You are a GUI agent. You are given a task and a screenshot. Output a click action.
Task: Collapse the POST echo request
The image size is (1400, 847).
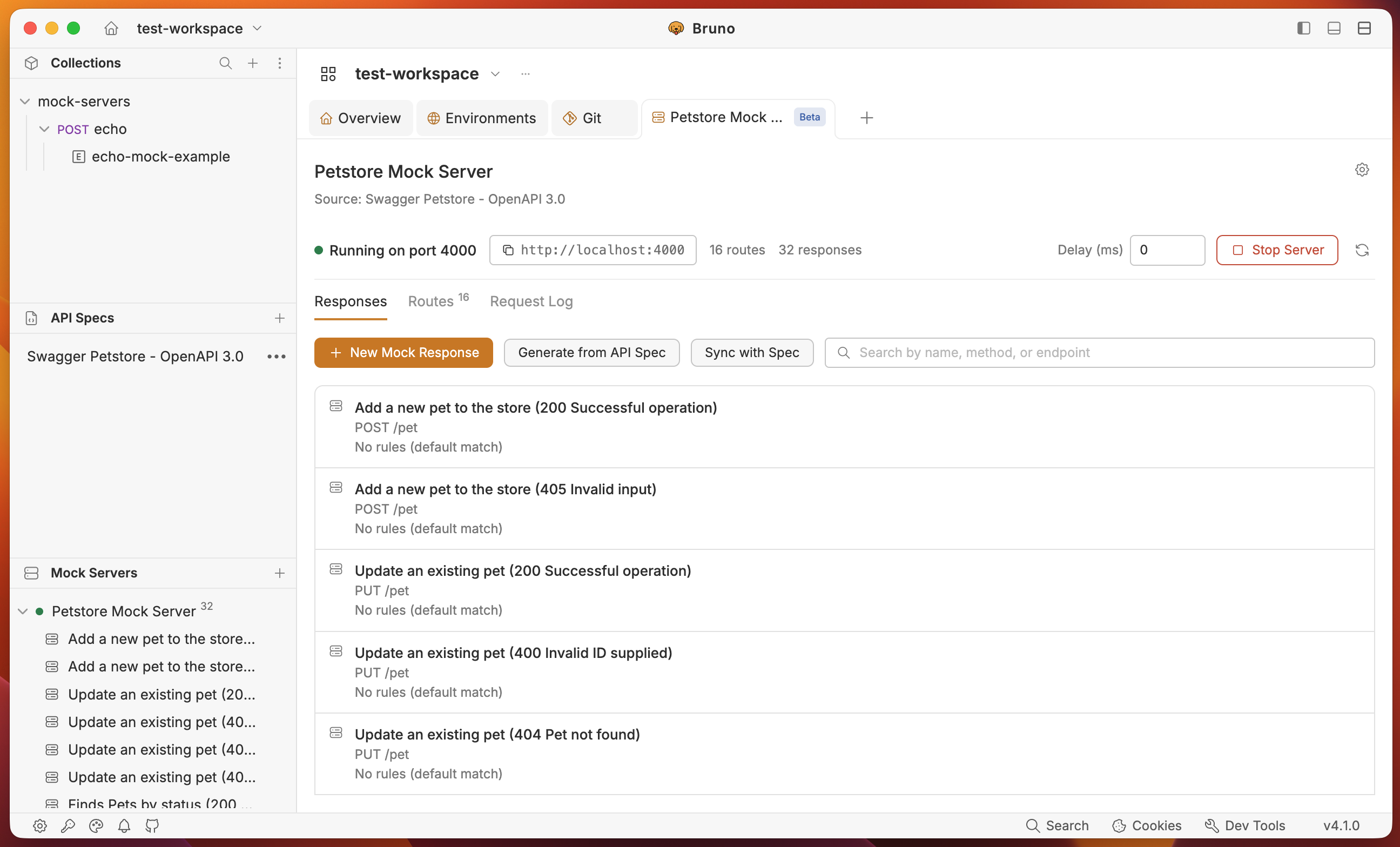tap(44, 129)
